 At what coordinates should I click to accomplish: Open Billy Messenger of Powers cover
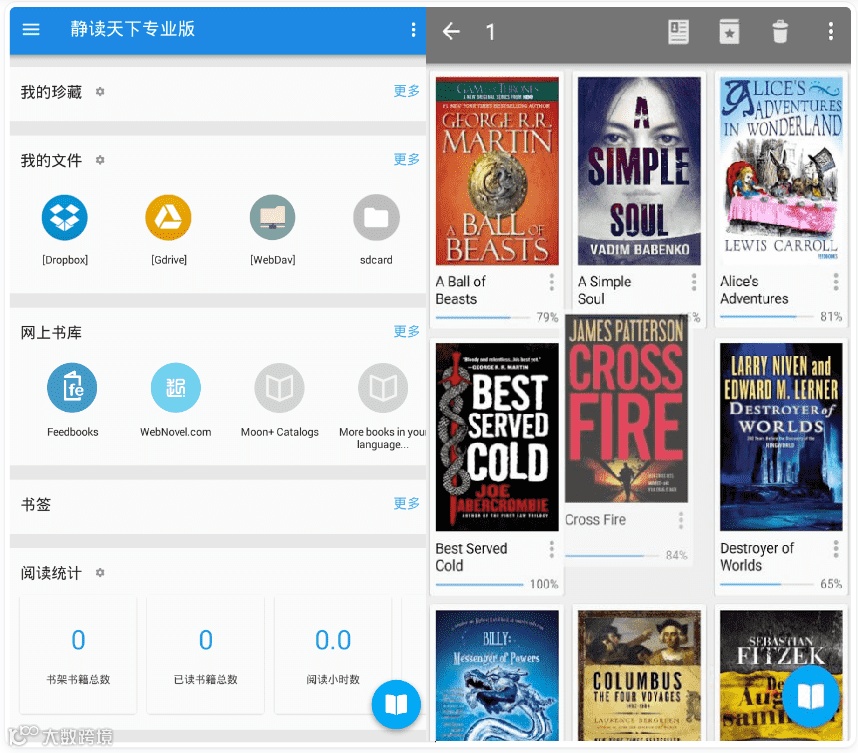[497, 675]
